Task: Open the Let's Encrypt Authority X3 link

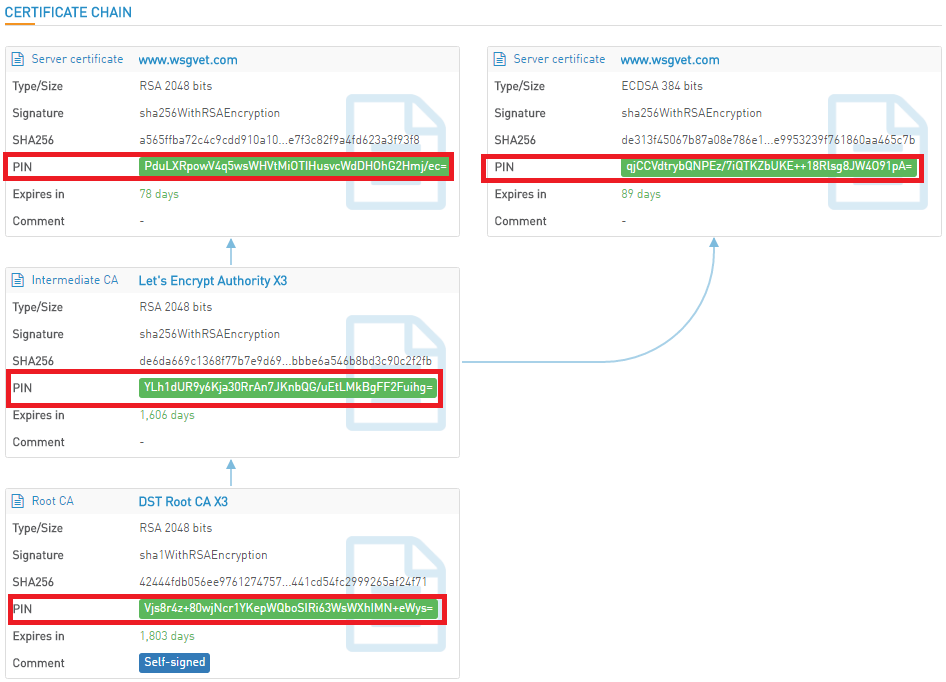Action: tap(212, 281)
